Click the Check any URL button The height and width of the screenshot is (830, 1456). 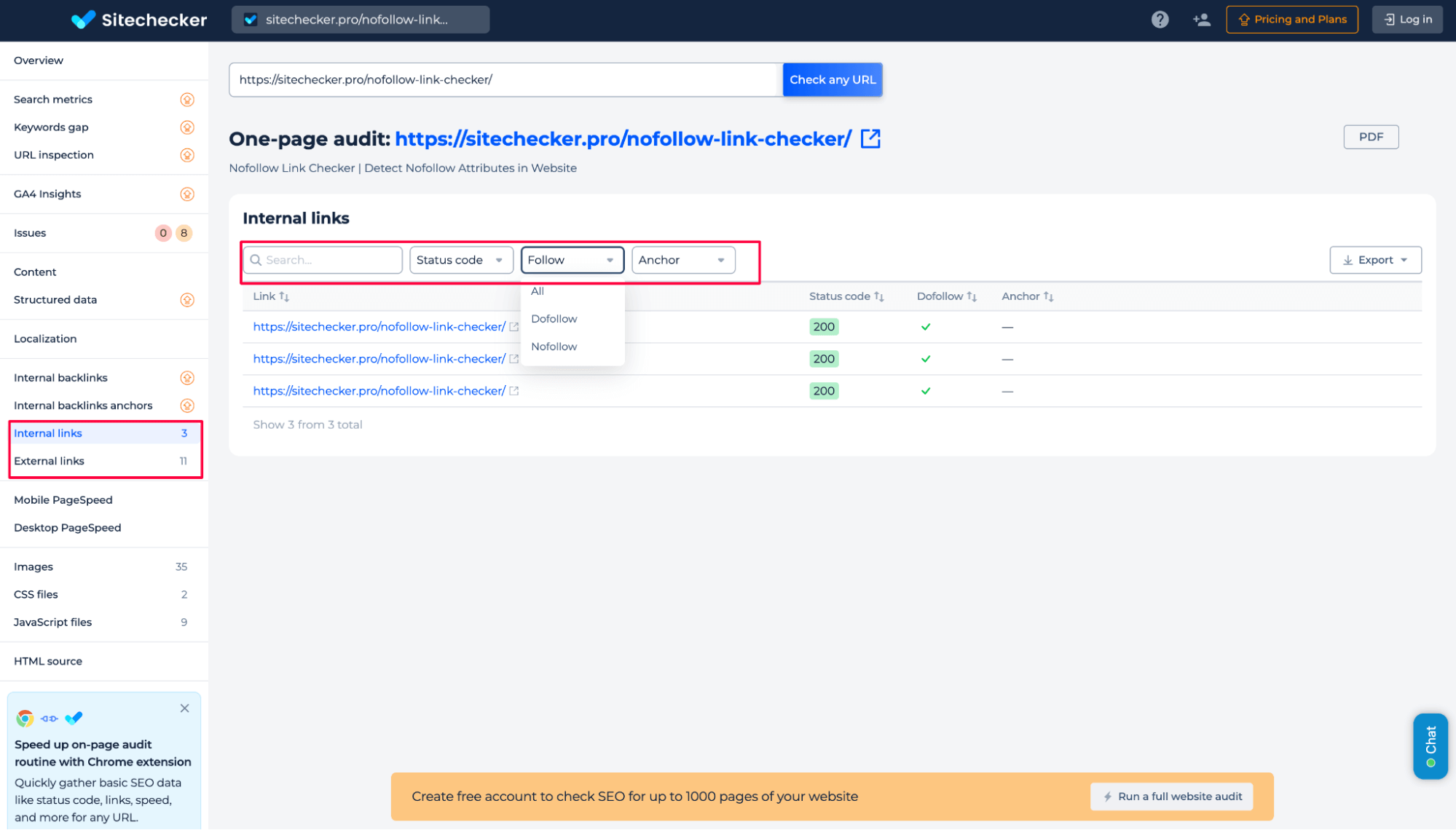pos(832,79)
